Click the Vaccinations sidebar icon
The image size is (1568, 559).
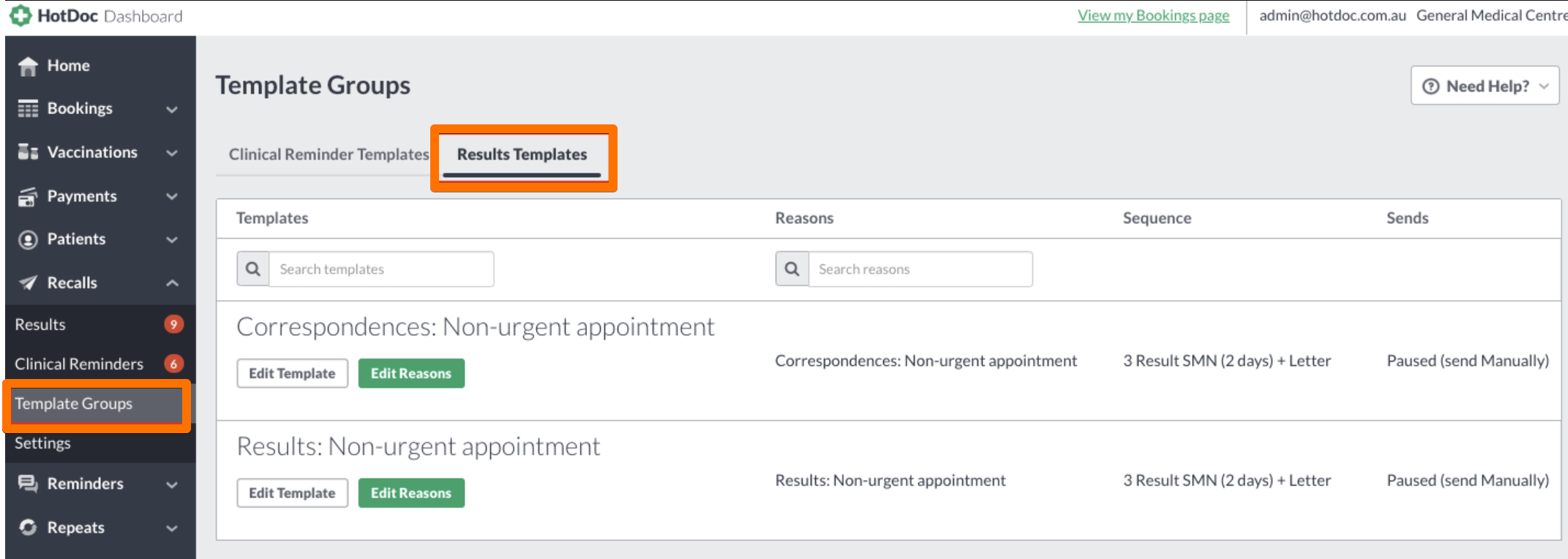pos(28,152)
